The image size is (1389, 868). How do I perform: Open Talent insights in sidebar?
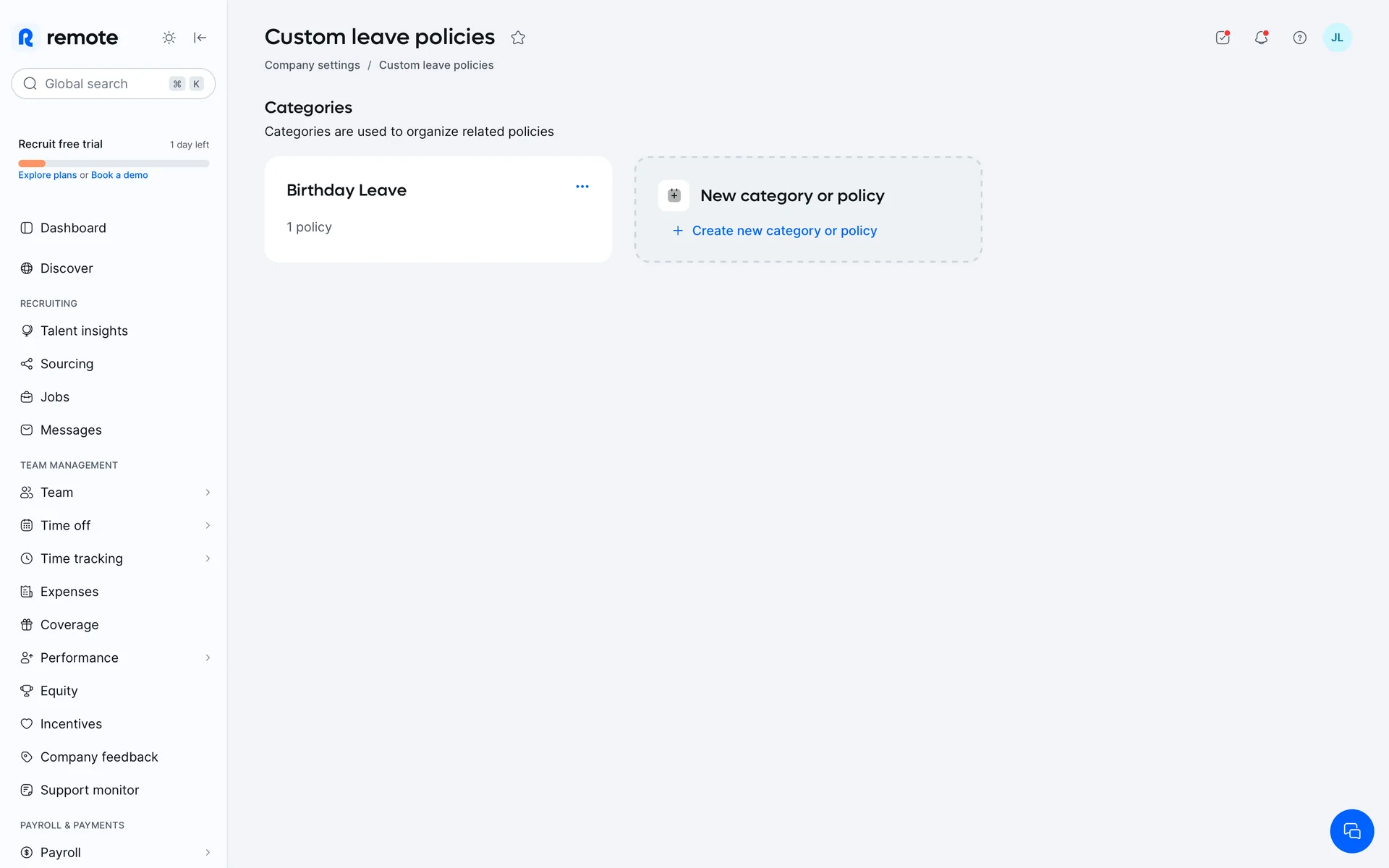pyautogui.click(x=83, y=331)
